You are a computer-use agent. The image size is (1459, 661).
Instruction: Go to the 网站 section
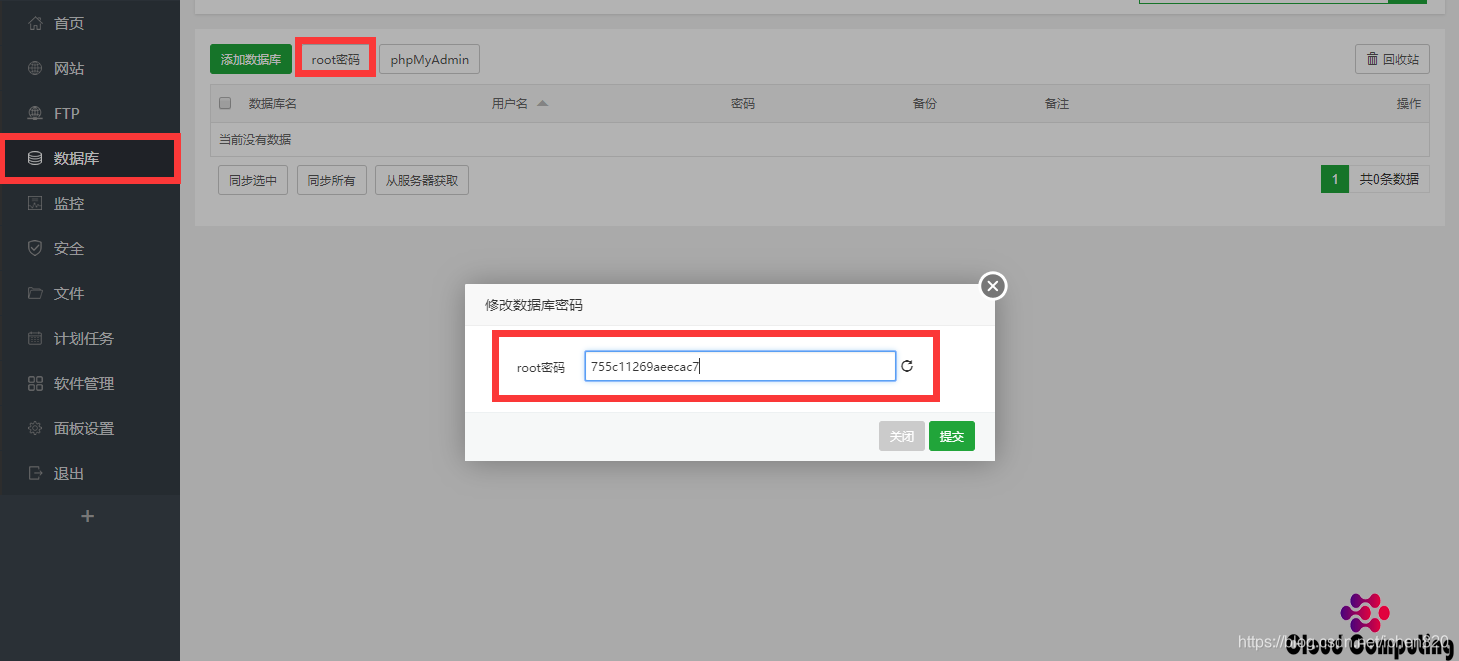pos(90,68)
